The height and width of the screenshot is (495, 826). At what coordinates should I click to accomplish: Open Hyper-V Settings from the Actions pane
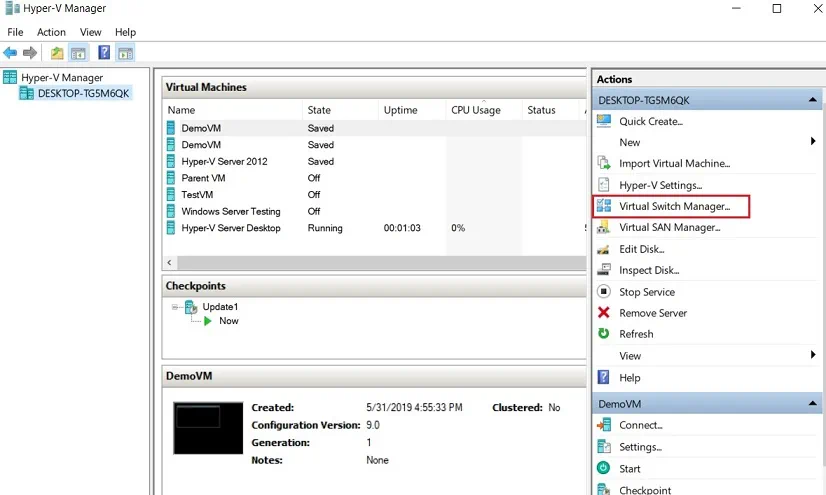pyautogui.click(x=660, y=185)
